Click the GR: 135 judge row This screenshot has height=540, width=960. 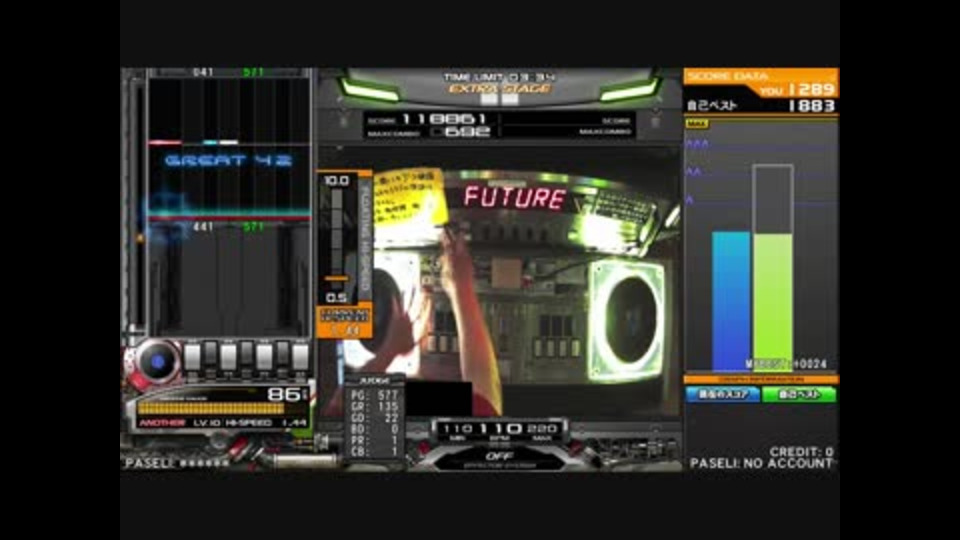pos(375,407)
